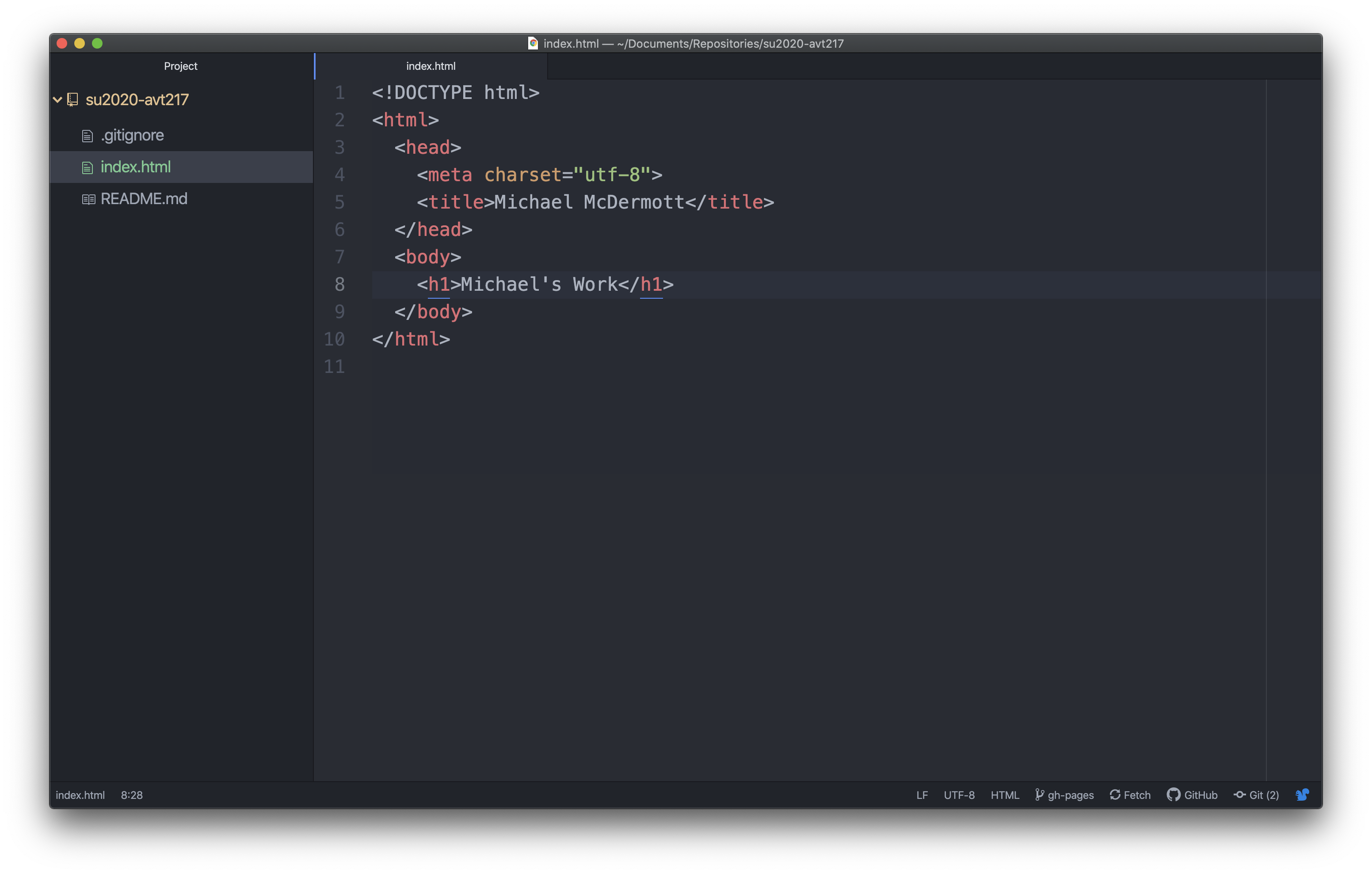The image size is (1372, 874).
Task: Open go-to-line via 8:28 cursor position
Action: tap(132, 795)
